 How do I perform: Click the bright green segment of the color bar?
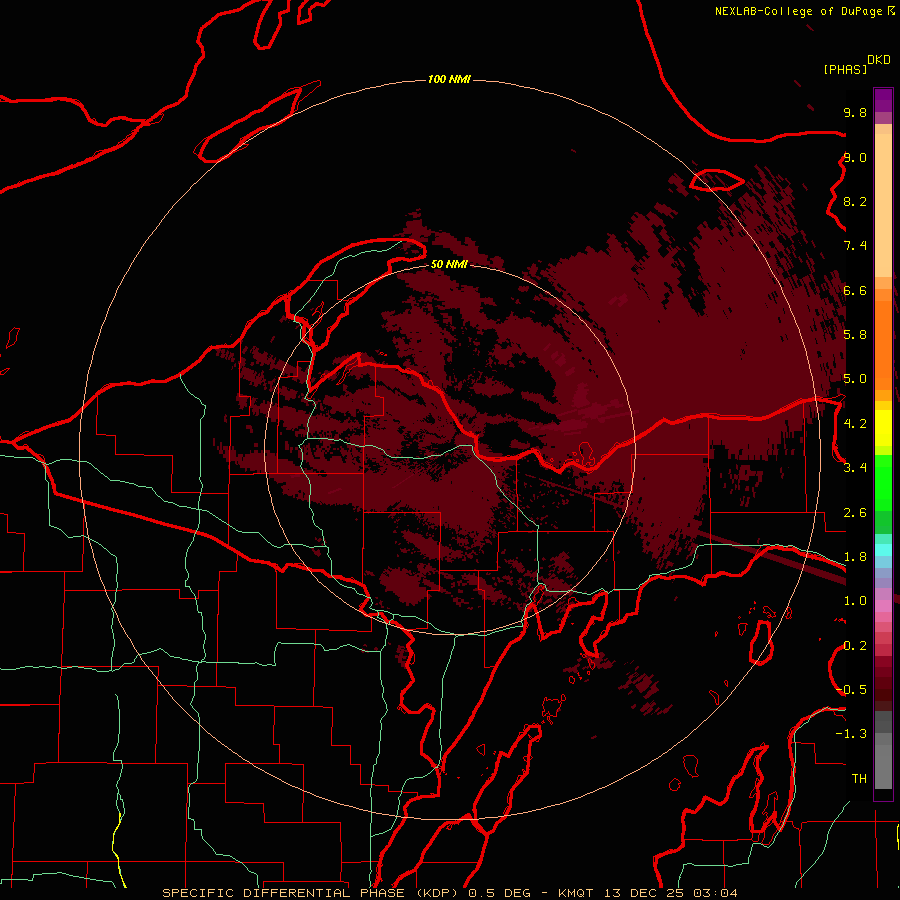[883, 483]
